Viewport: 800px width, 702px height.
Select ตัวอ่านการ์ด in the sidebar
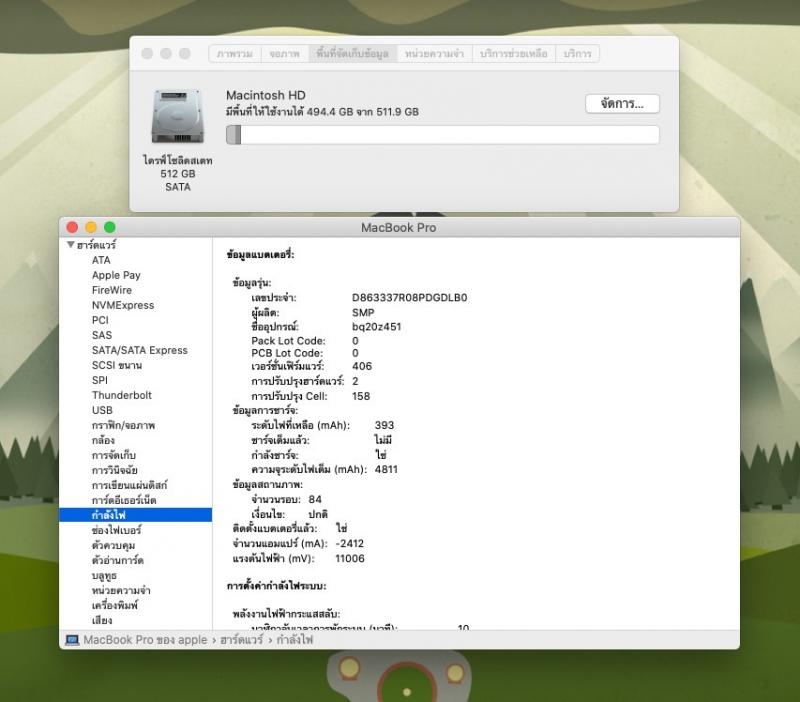click(x=118, y=560)
